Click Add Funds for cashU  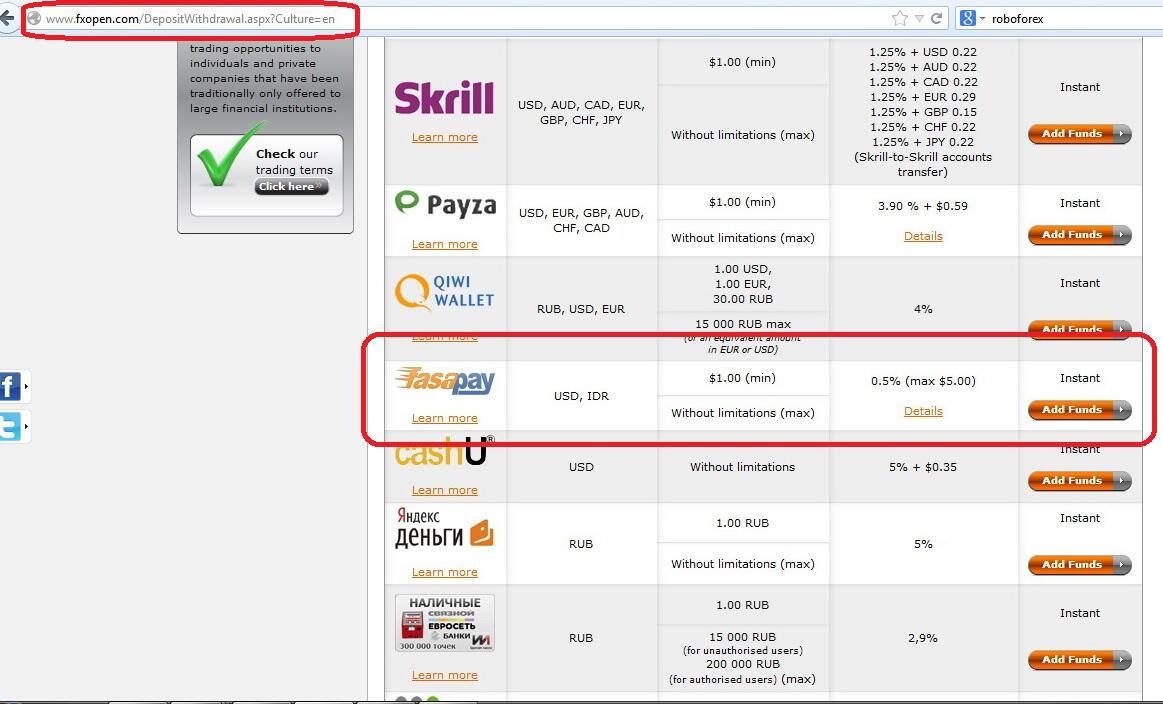[1079, 481]
